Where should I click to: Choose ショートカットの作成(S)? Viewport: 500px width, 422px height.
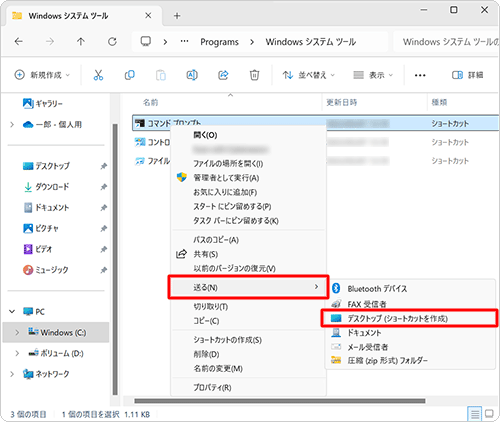pyautogui.click(x=248, y=340)
